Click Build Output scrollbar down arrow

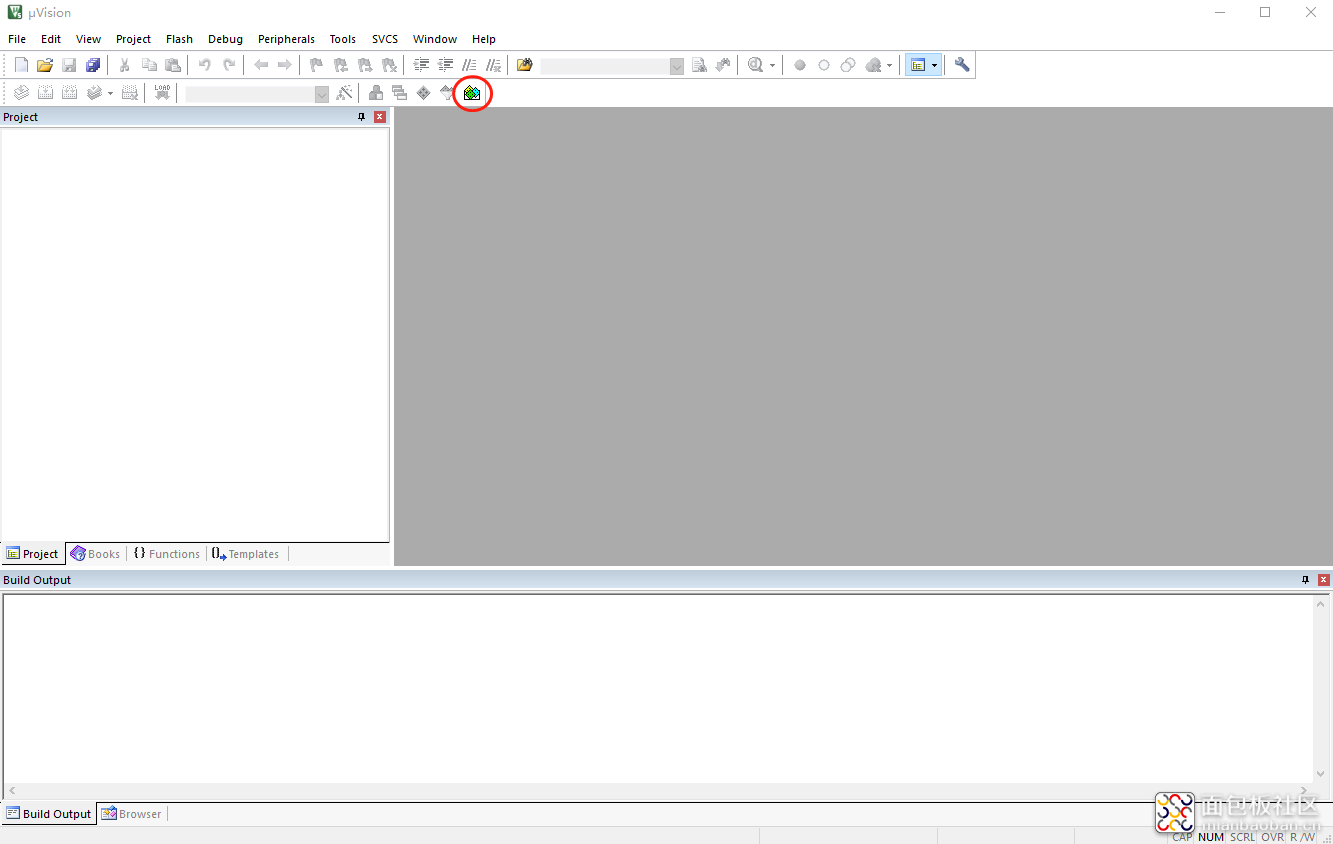pos(1322,774)
